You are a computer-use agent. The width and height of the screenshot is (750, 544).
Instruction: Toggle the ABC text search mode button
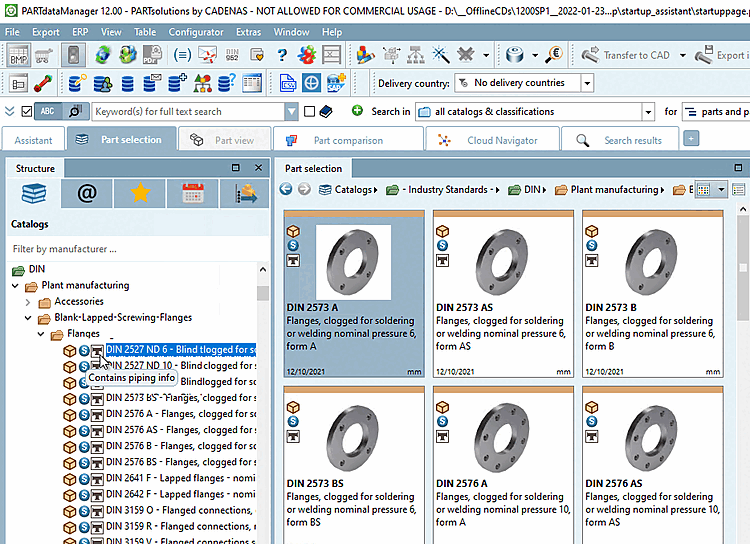click(x=48, y=112)
